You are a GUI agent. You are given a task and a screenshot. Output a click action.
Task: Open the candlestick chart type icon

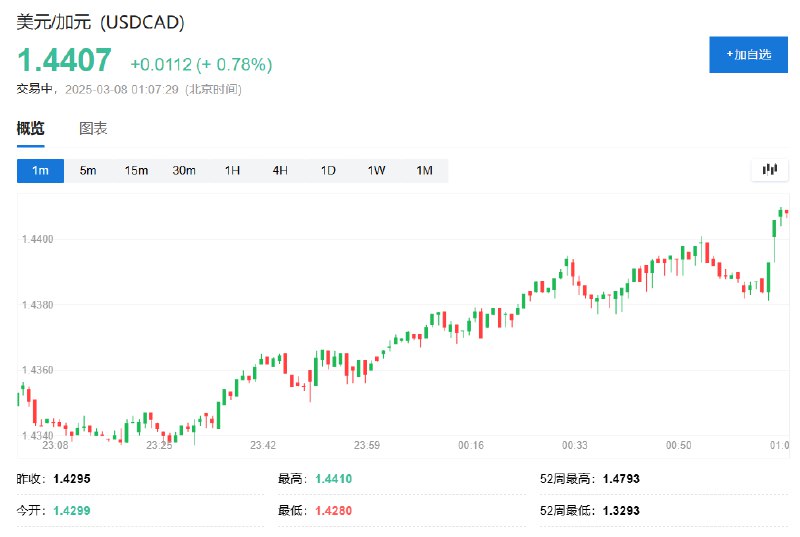pyautogui.click(x=769, y=170)
